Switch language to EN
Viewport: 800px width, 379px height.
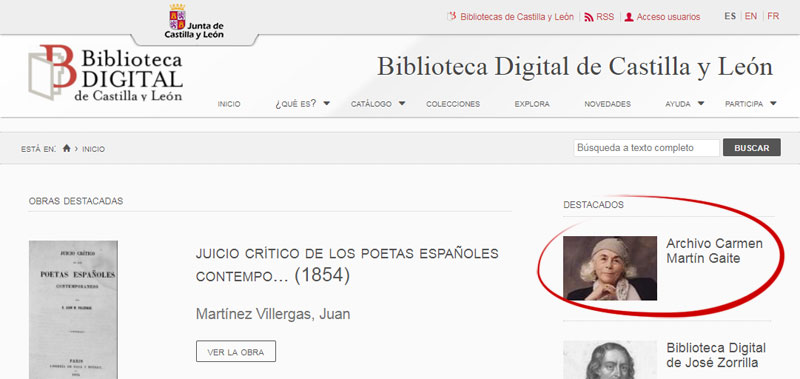(751, 16)
